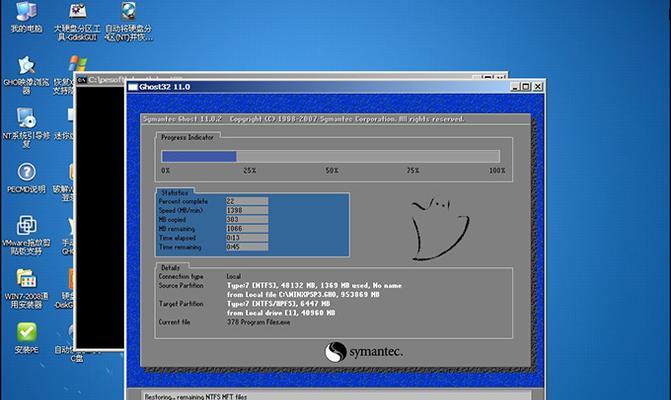This screenshot has height=400, width=671.
Task: Click the Speed value 1398
Action: click(x=247, y=210)
